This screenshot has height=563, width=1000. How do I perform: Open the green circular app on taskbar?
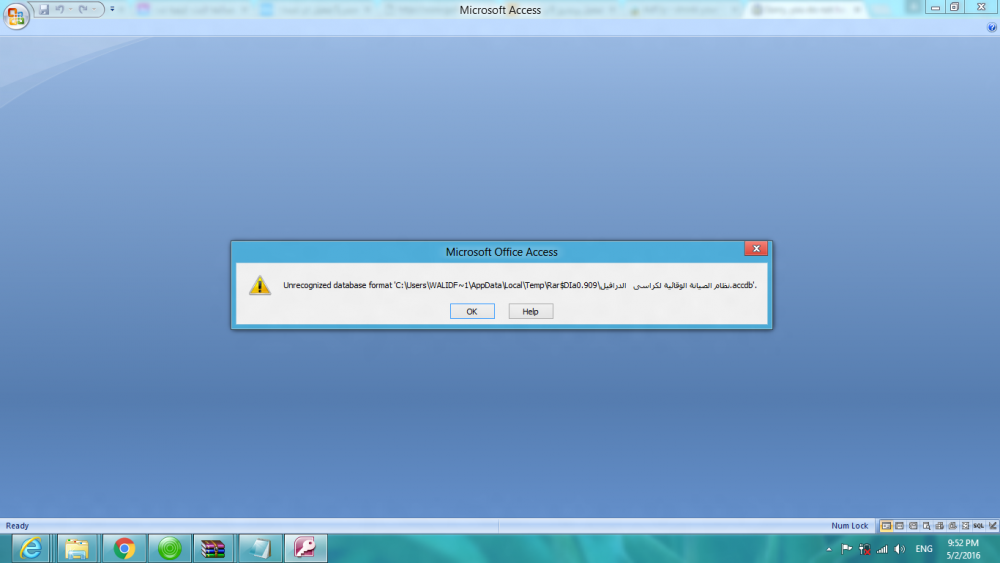tap(169, 548)
